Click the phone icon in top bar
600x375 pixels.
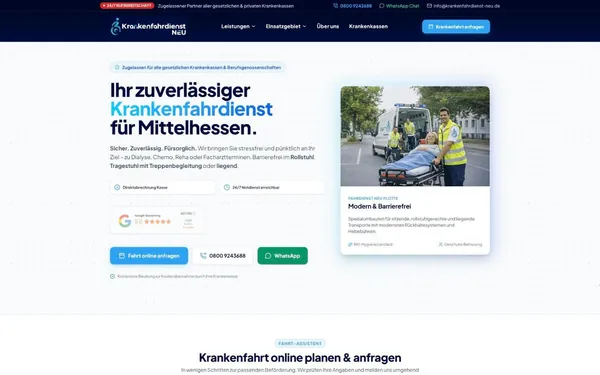point(336,6)
